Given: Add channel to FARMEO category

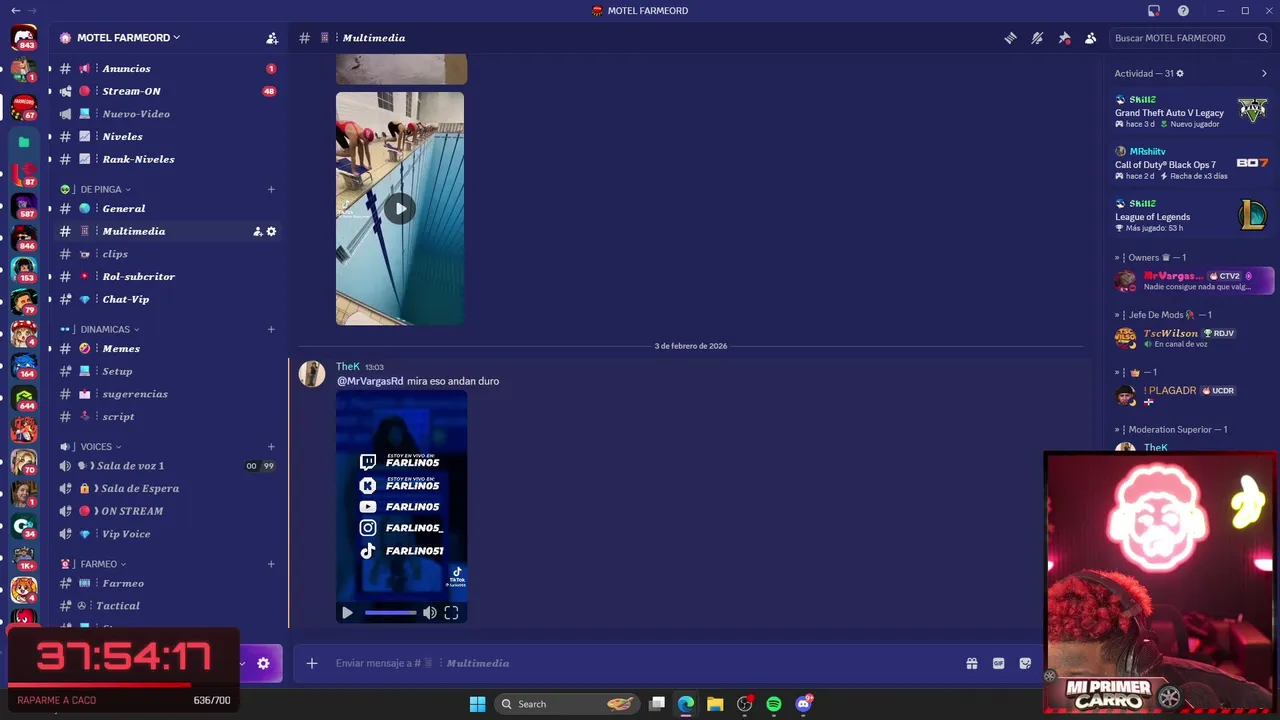Looking at the screenshot, I should (x=271, y=564).
